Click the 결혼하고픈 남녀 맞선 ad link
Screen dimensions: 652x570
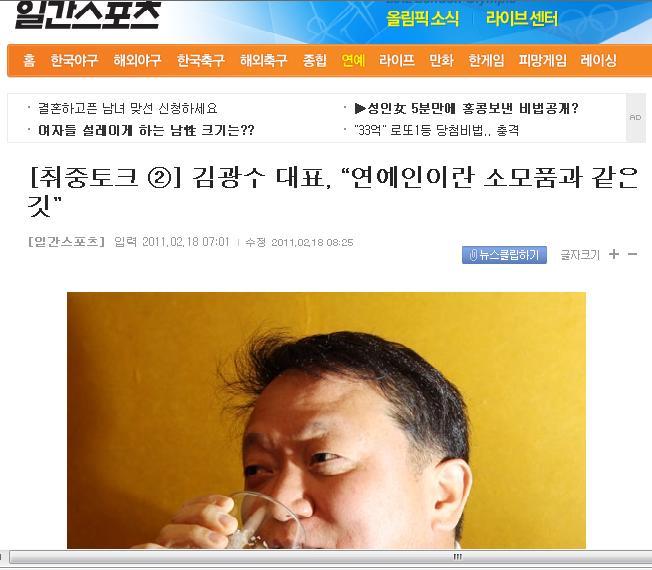128,109
